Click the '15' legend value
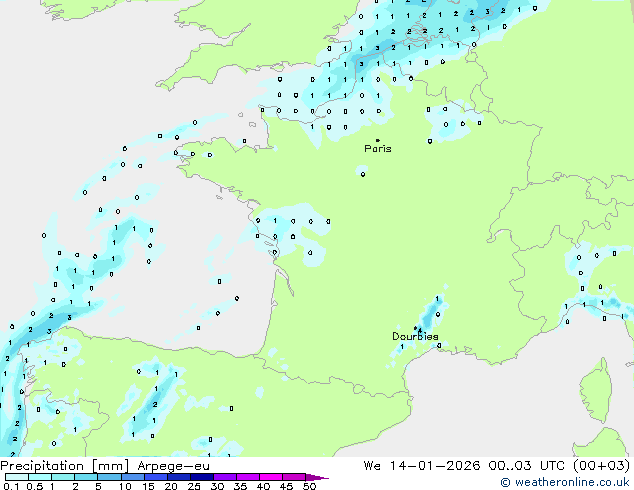634x490 pixels. tap(148, 486)
